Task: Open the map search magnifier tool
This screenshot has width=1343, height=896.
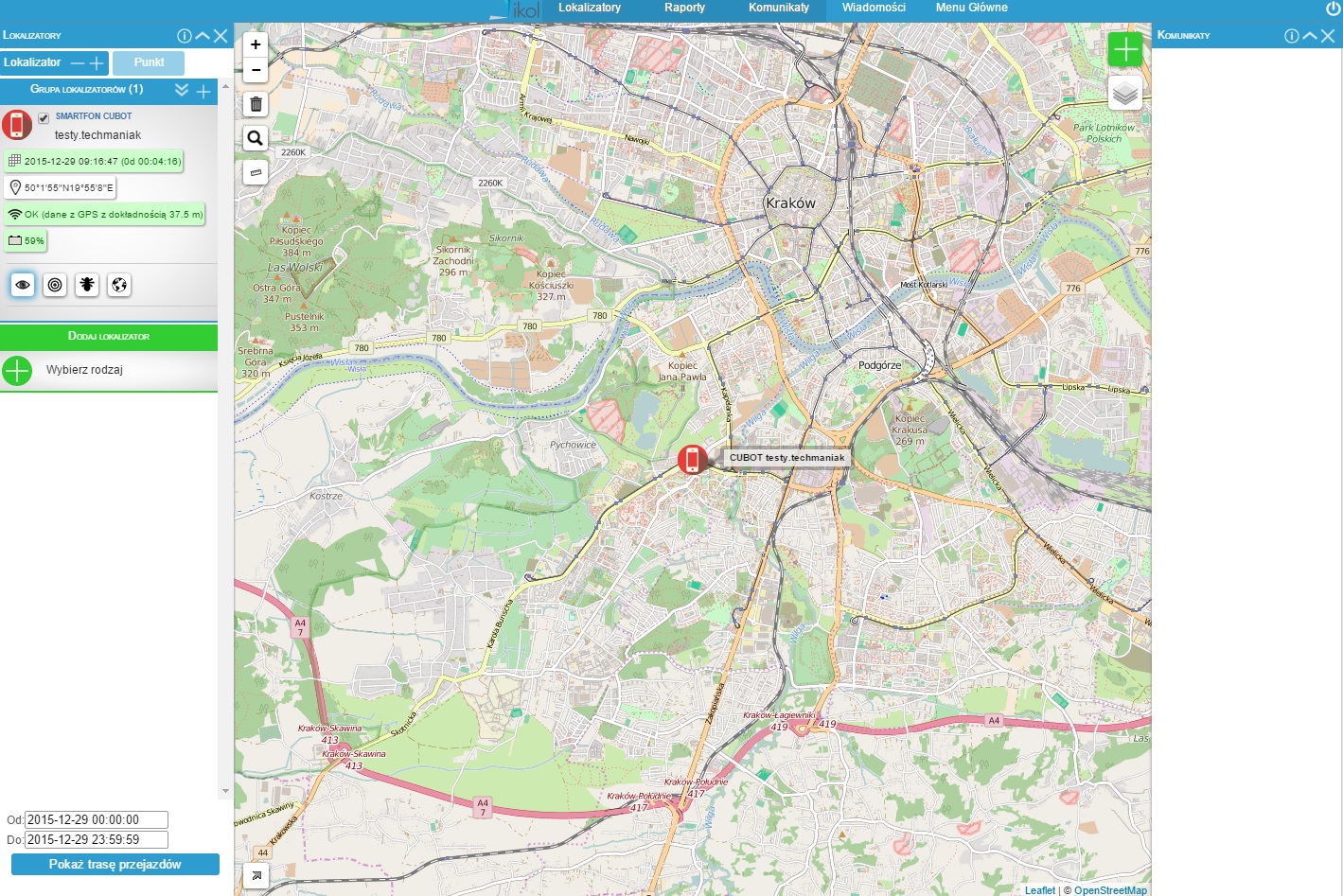Action: pyautogui.click(x=256, y=138)
